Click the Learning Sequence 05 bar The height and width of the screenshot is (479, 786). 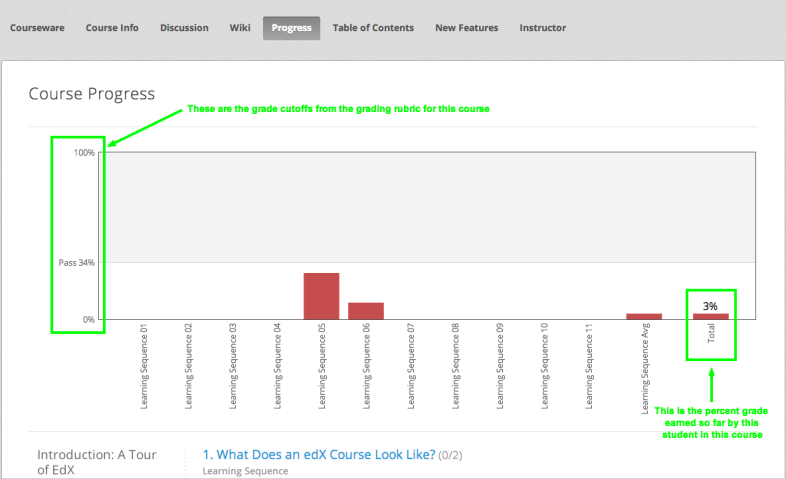point(322,296)
